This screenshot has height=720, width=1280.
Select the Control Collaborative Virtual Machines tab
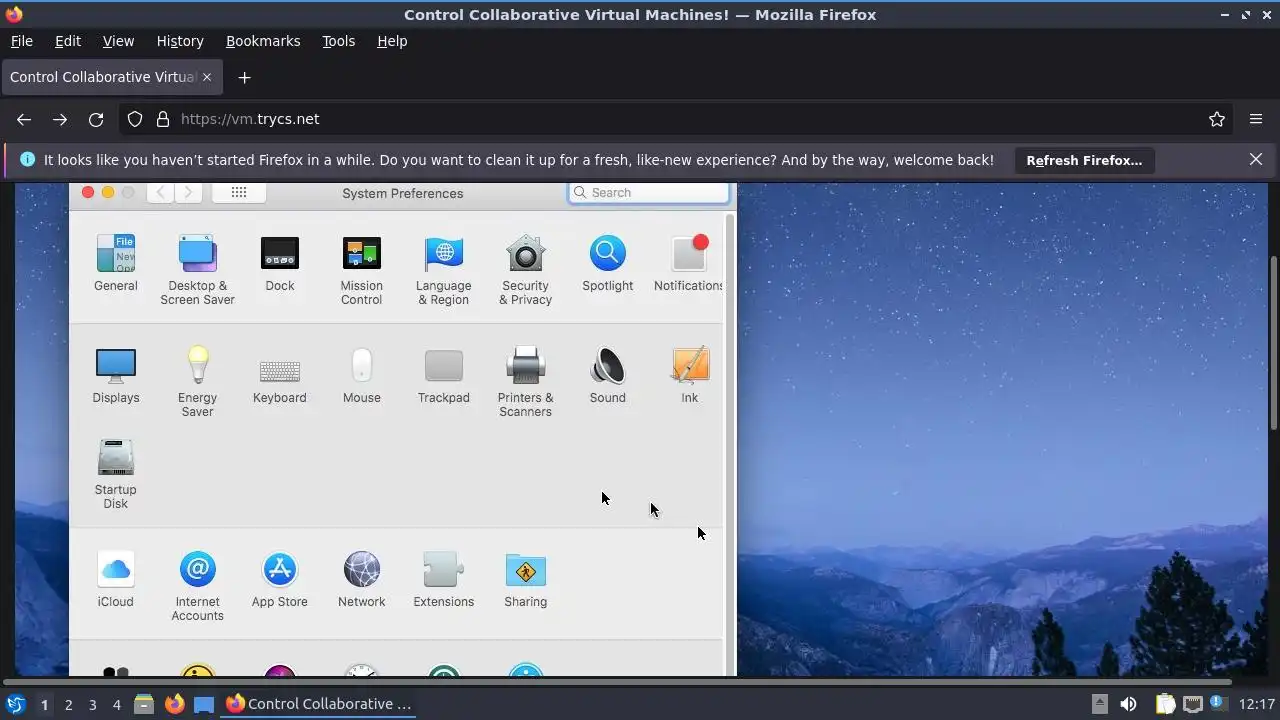pyautogui.click(x=111, y=77)
